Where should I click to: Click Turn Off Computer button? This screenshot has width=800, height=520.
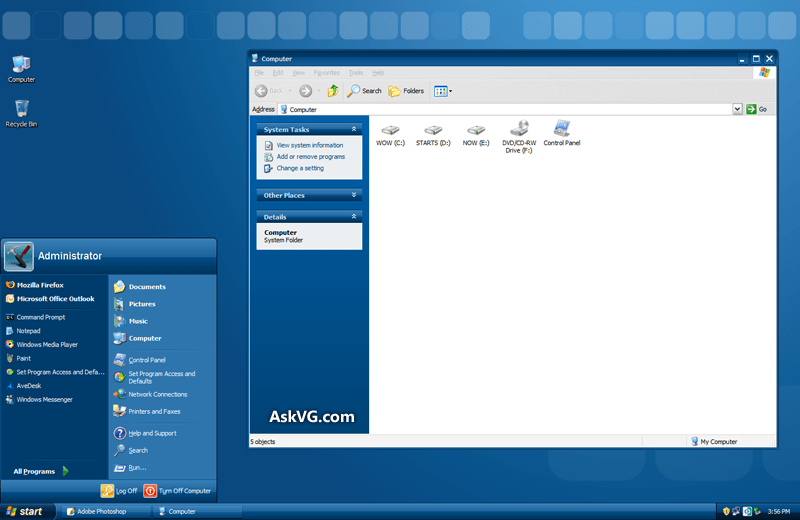tap(178, 491)
